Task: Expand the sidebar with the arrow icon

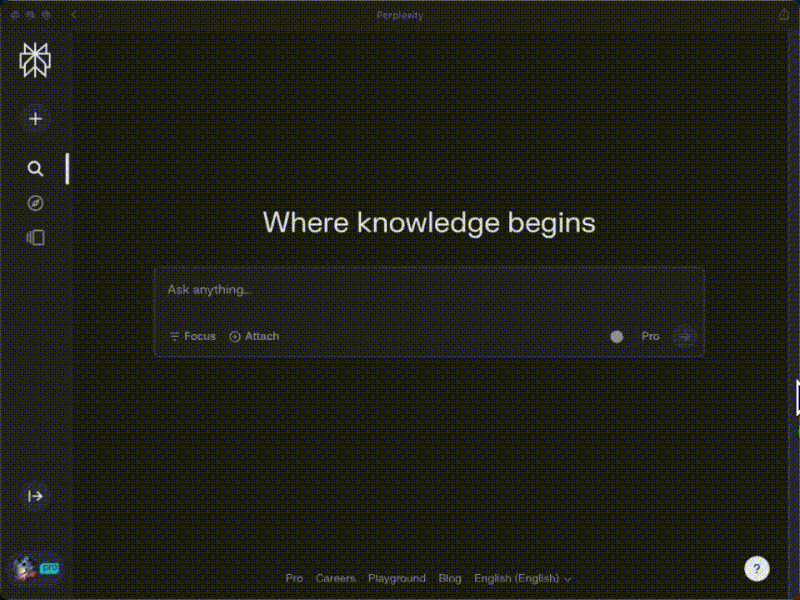Action: pos(35,496)
